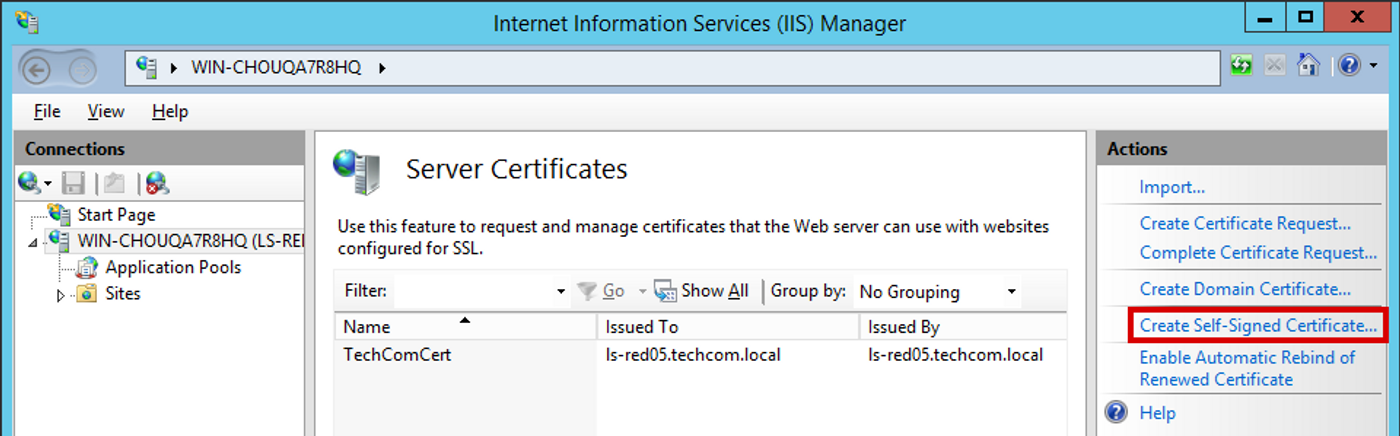Click the Stop loading icon
Viewport: 1400px width, 436px height.
coord(1274,66)
